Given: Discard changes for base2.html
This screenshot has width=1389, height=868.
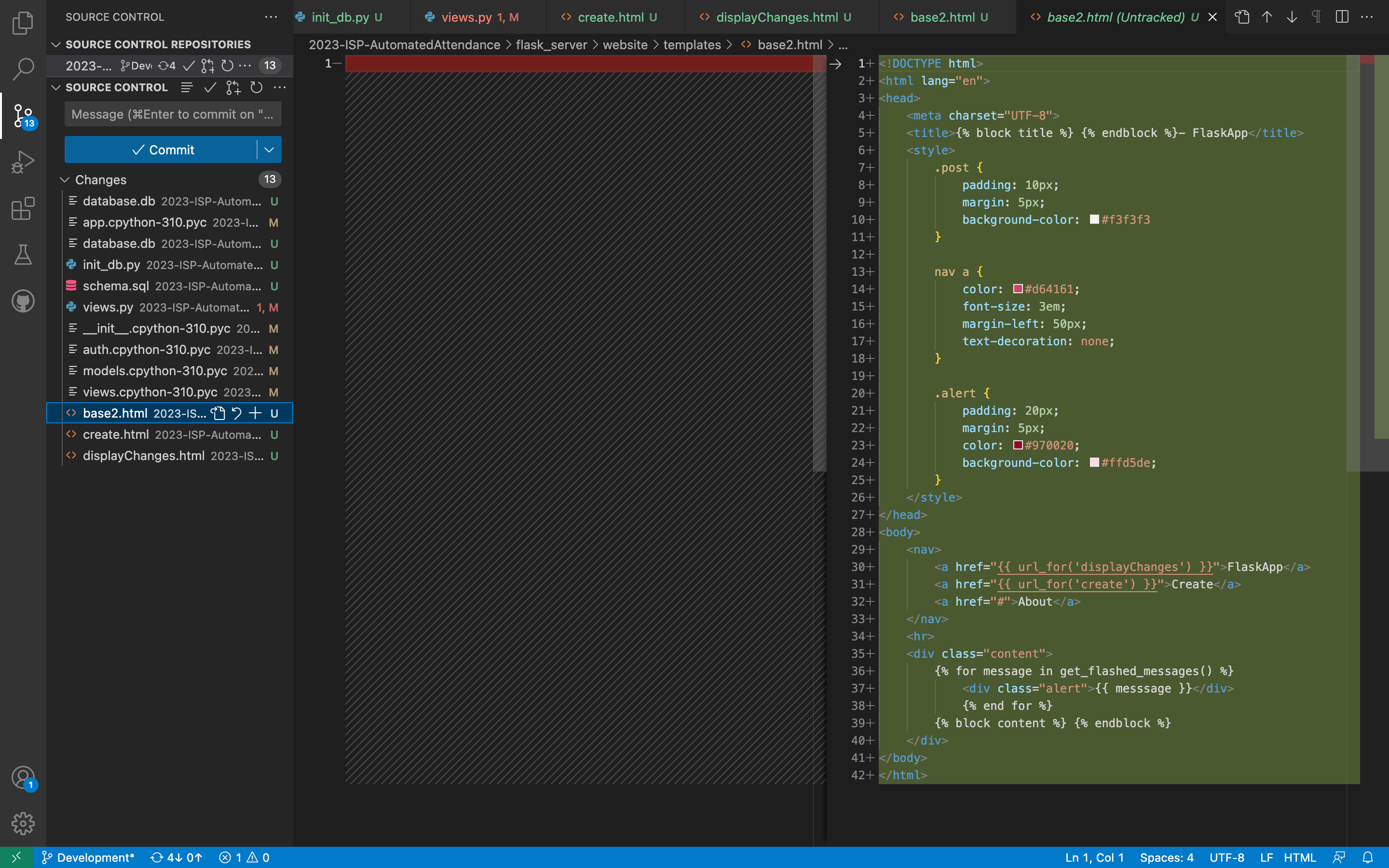Looking at the screenshot, I should (x=236, y=413).
